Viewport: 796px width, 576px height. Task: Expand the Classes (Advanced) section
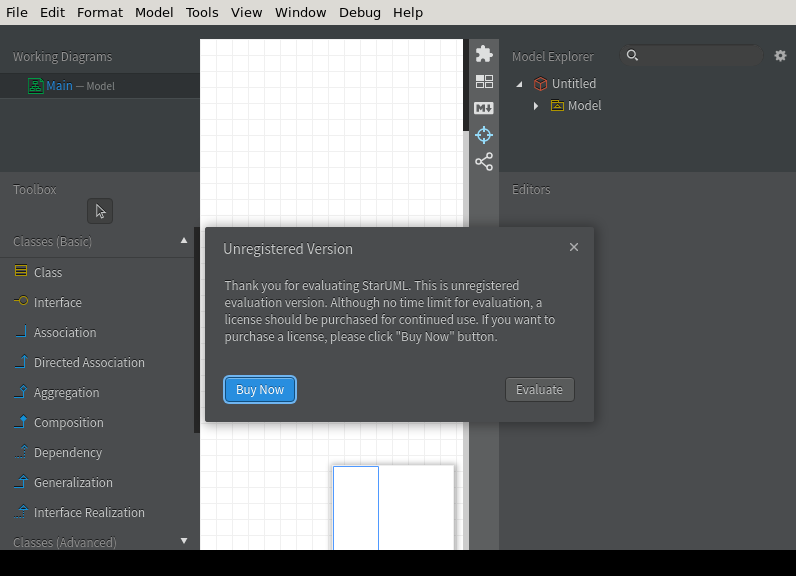184,541
